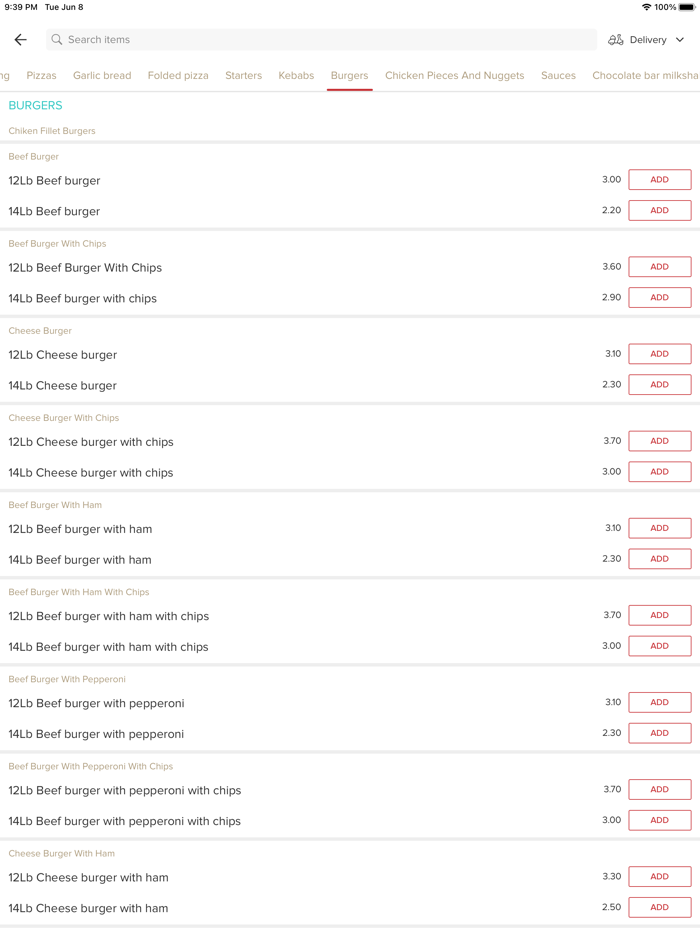Add 14Lb Beef burger with chips

click(x=659, y=298)
